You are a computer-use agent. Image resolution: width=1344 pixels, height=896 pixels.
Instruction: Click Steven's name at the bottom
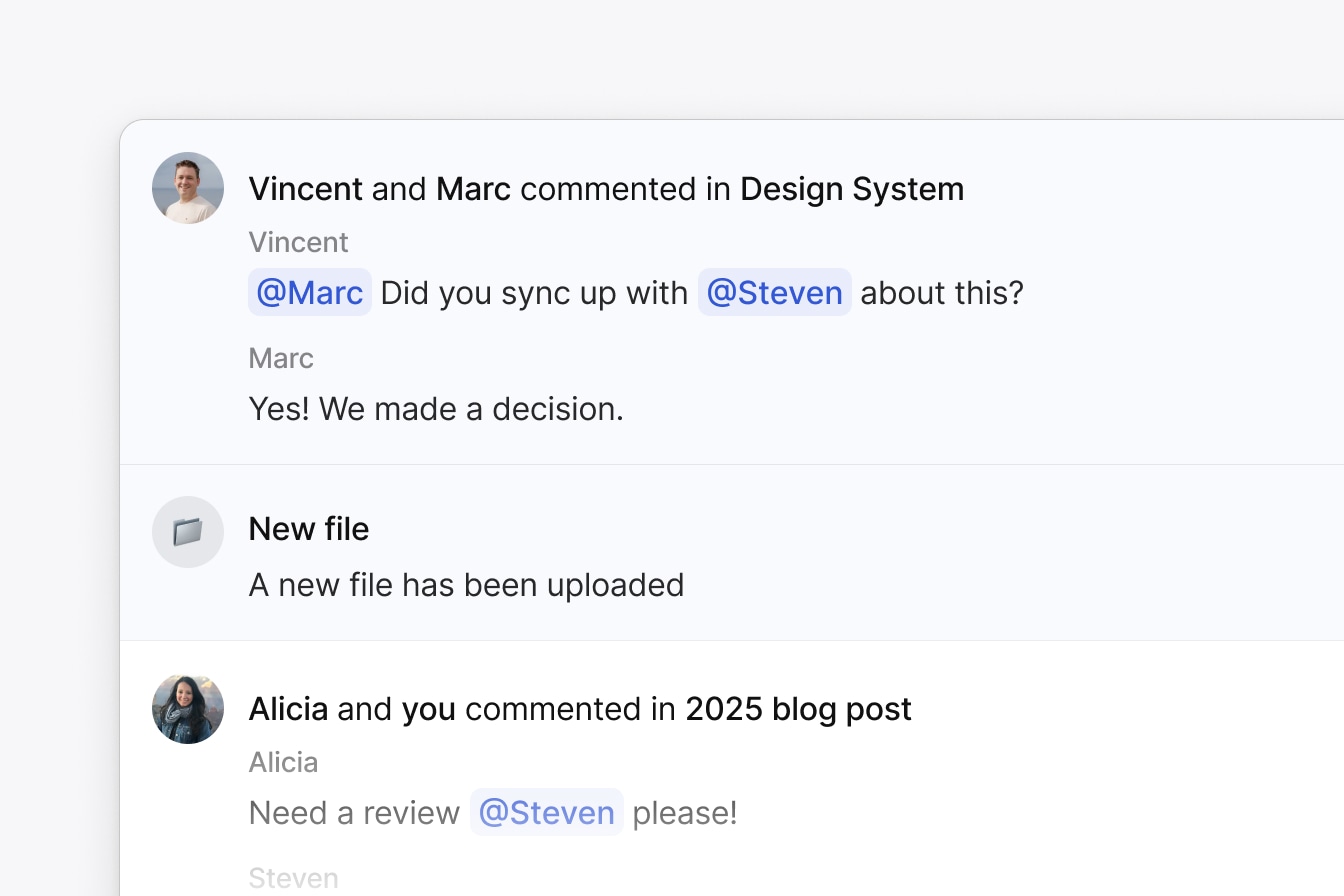coord(293,877)
